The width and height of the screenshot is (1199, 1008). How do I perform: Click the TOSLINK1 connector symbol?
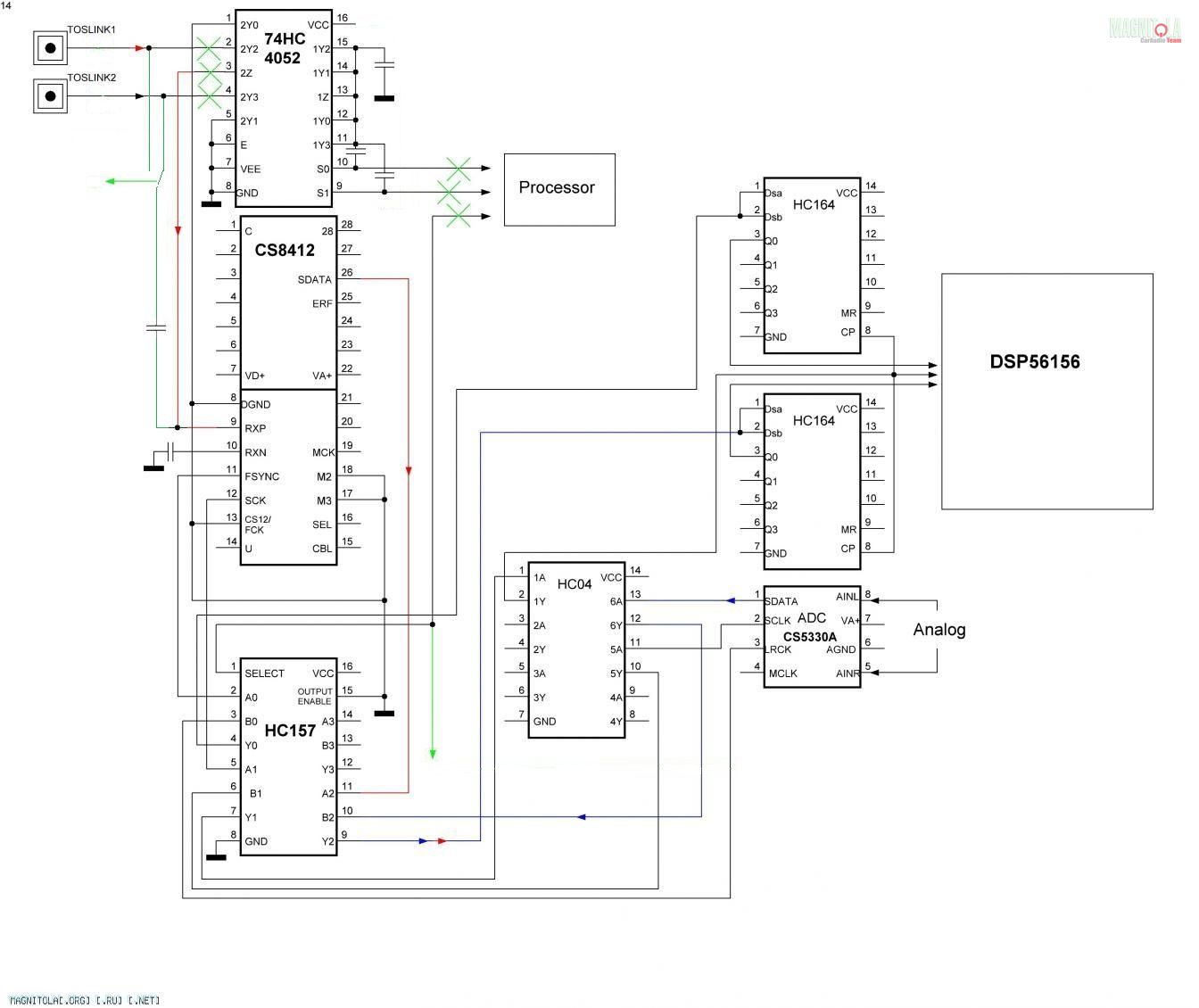[x=51, y=48]
